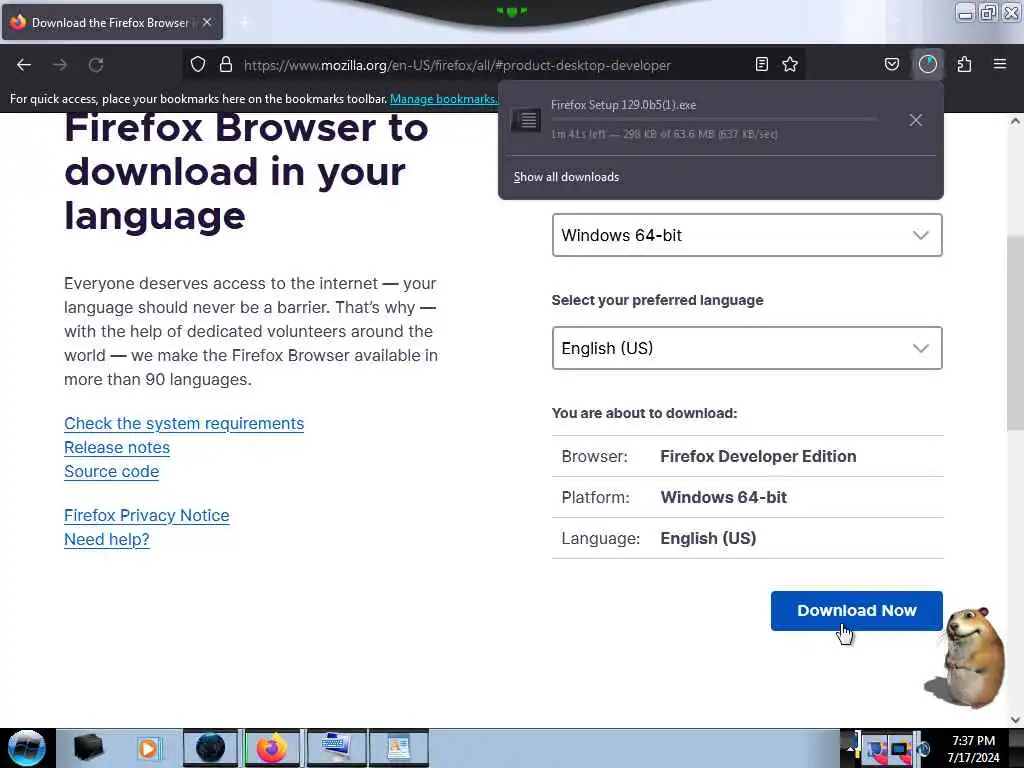Go back with the browser back arrow
Screen dimensions: 1024x768
tap(24, 65)
